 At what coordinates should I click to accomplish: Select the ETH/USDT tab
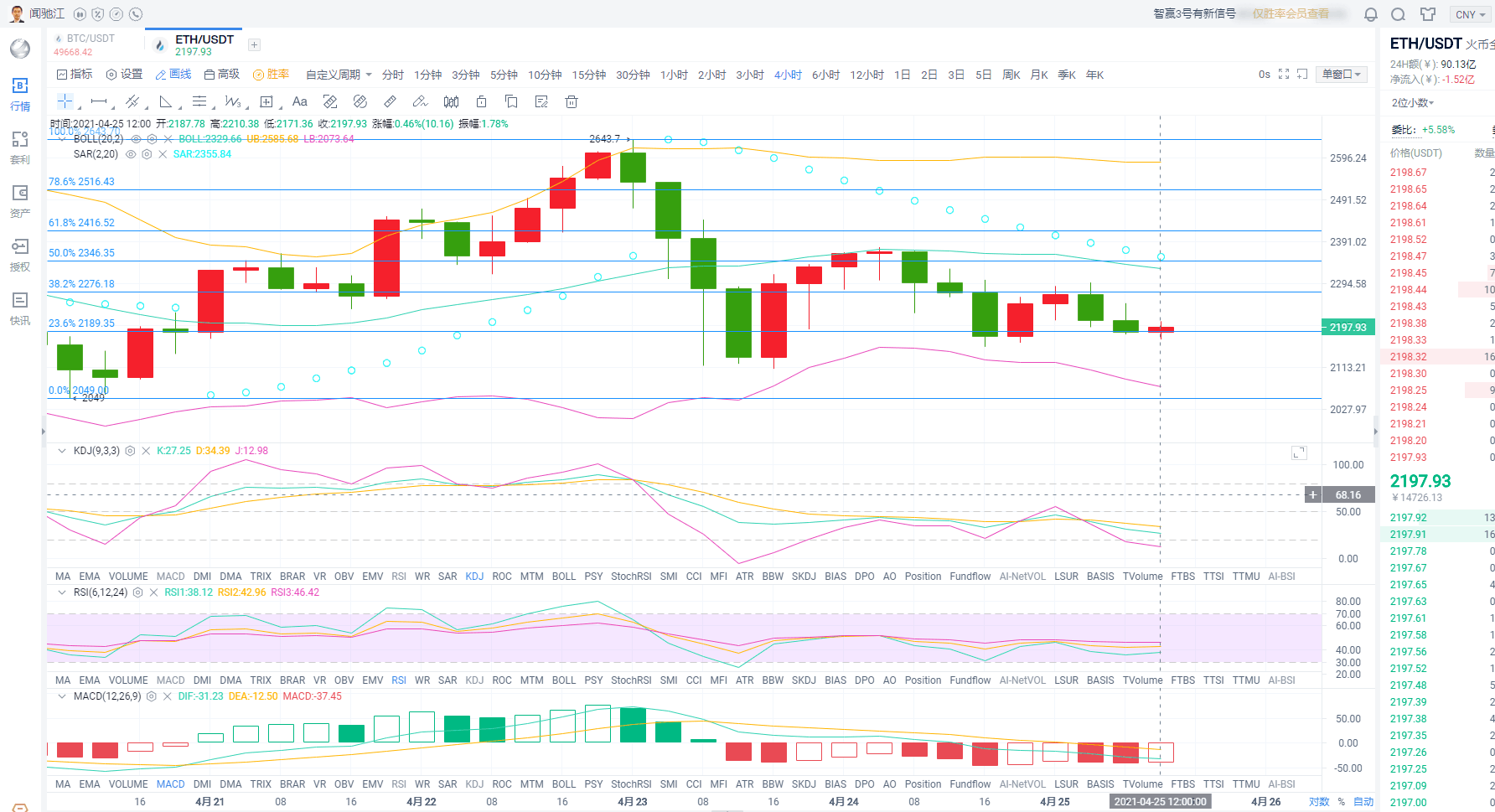[x=194, y=44]
